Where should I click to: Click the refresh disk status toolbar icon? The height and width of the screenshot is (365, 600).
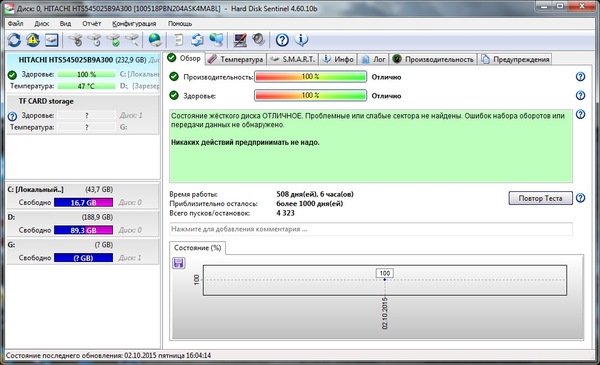click(14, 40)
